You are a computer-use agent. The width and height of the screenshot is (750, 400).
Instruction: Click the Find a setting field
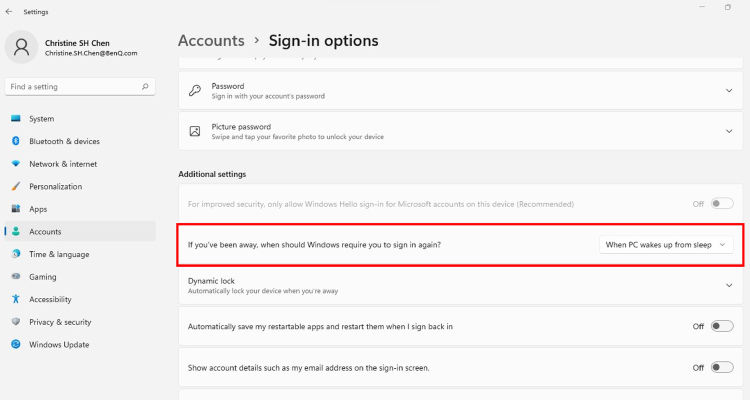coord(80,87)
